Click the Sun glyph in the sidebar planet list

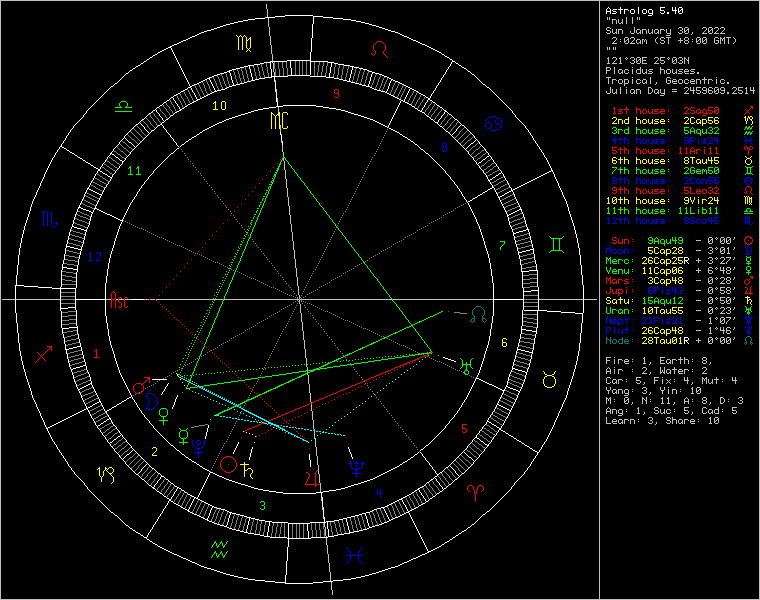coord(748,240)
